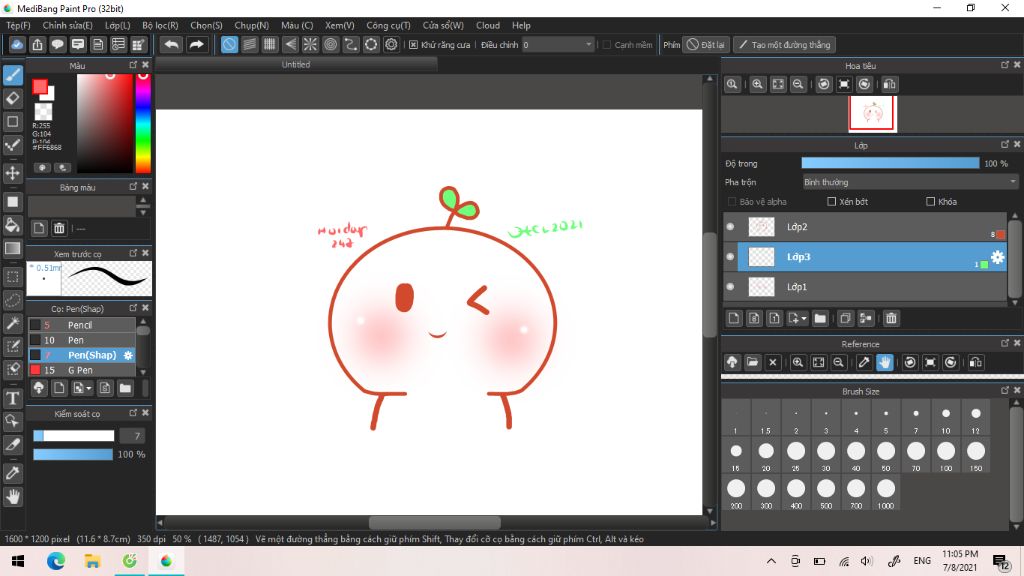Create a layer folder in the layer panel
This screenshot has width=1024, height=576.
coord(820,318)
